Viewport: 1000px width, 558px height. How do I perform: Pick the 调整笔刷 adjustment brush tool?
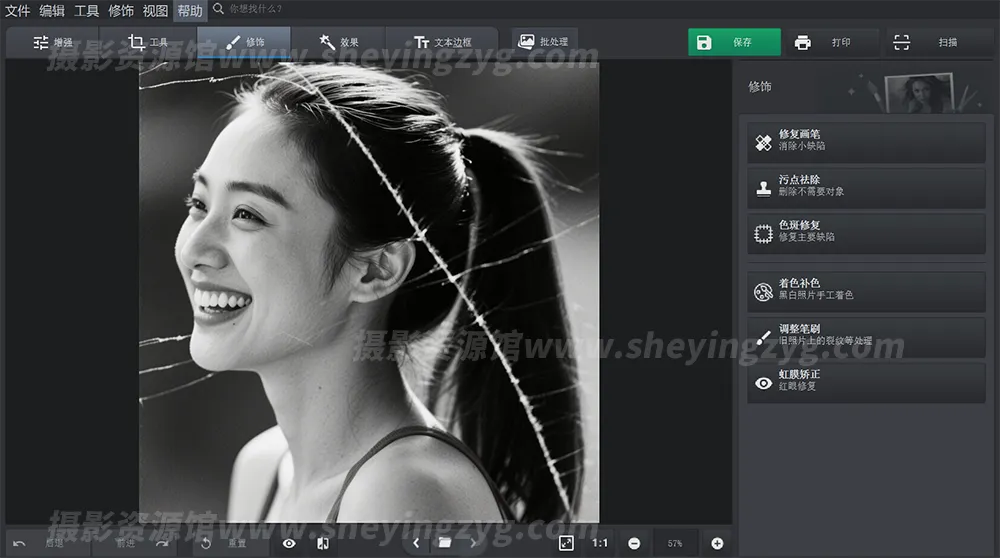pyautogui.click(x=866, y=338)
